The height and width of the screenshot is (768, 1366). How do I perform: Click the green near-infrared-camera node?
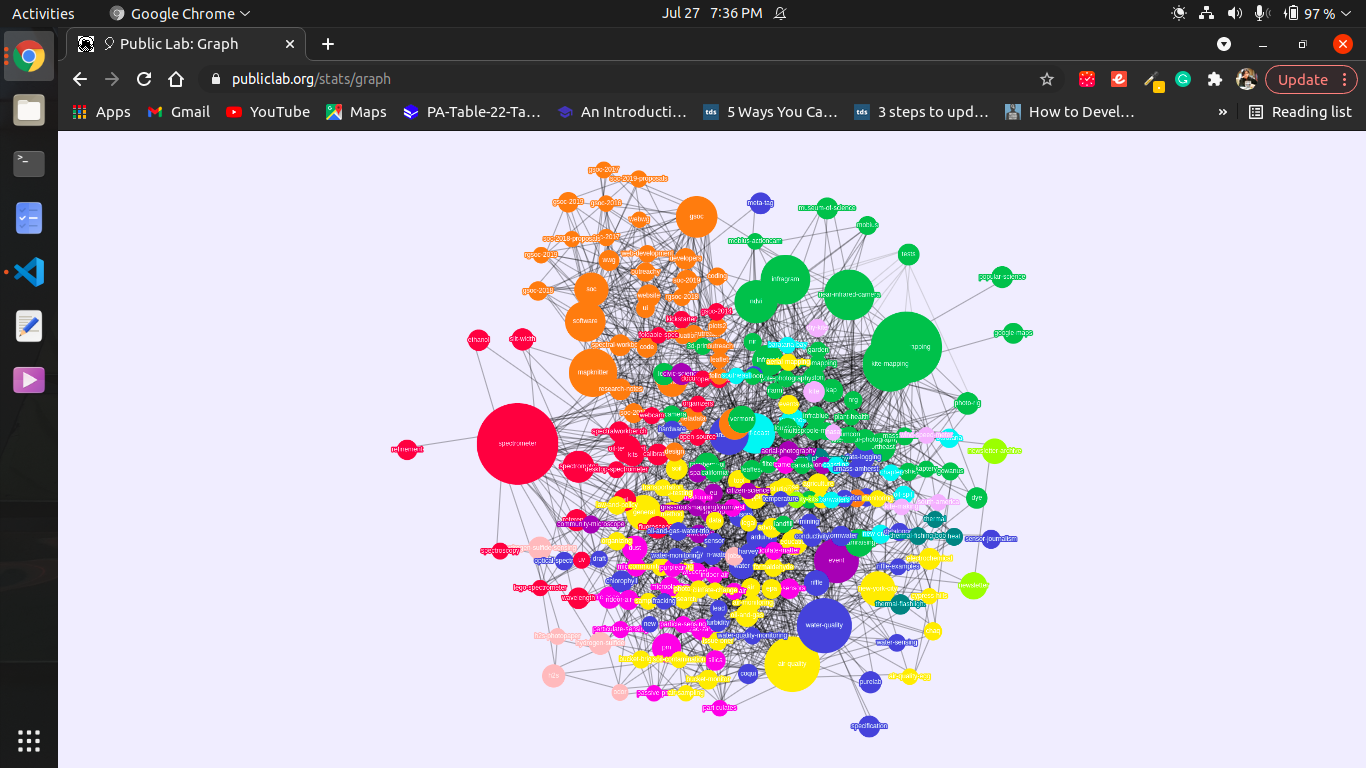coord(849,295)
